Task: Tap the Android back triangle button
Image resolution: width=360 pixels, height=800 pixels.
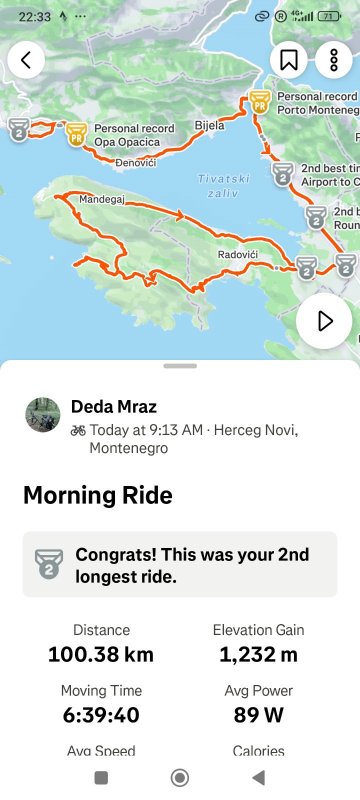Action: click(259, 778)
